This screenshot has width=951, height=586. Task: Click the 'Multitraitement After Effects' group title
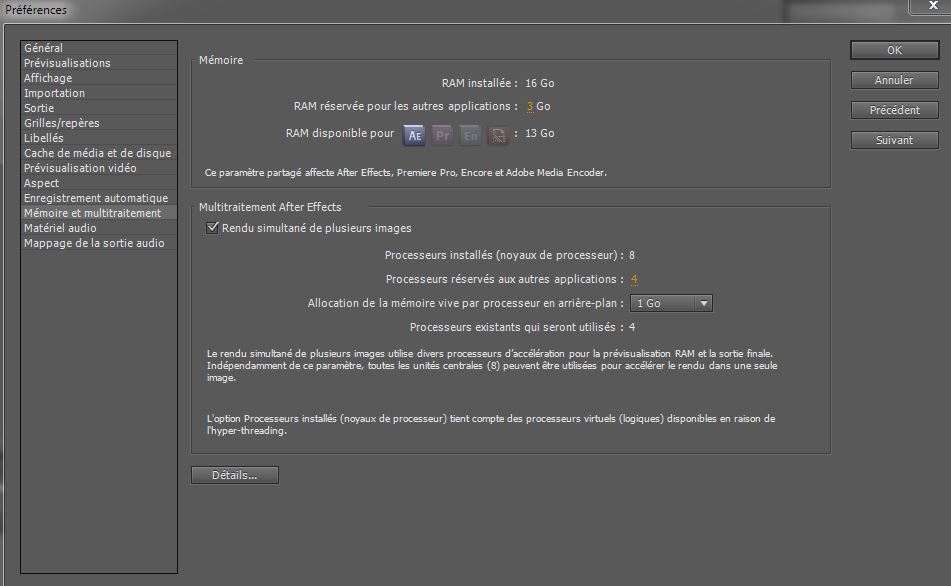tap(270, 207)
